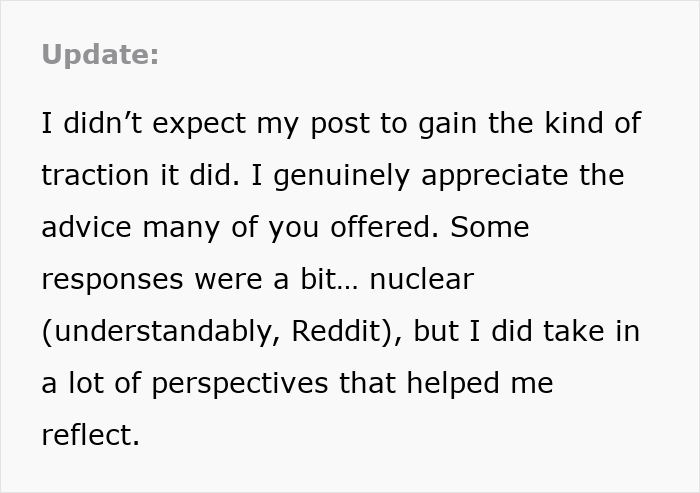Viewport: 700px width, 493px height.
Task: Click the "Update:" heading text
Action: tap(100, 55)
